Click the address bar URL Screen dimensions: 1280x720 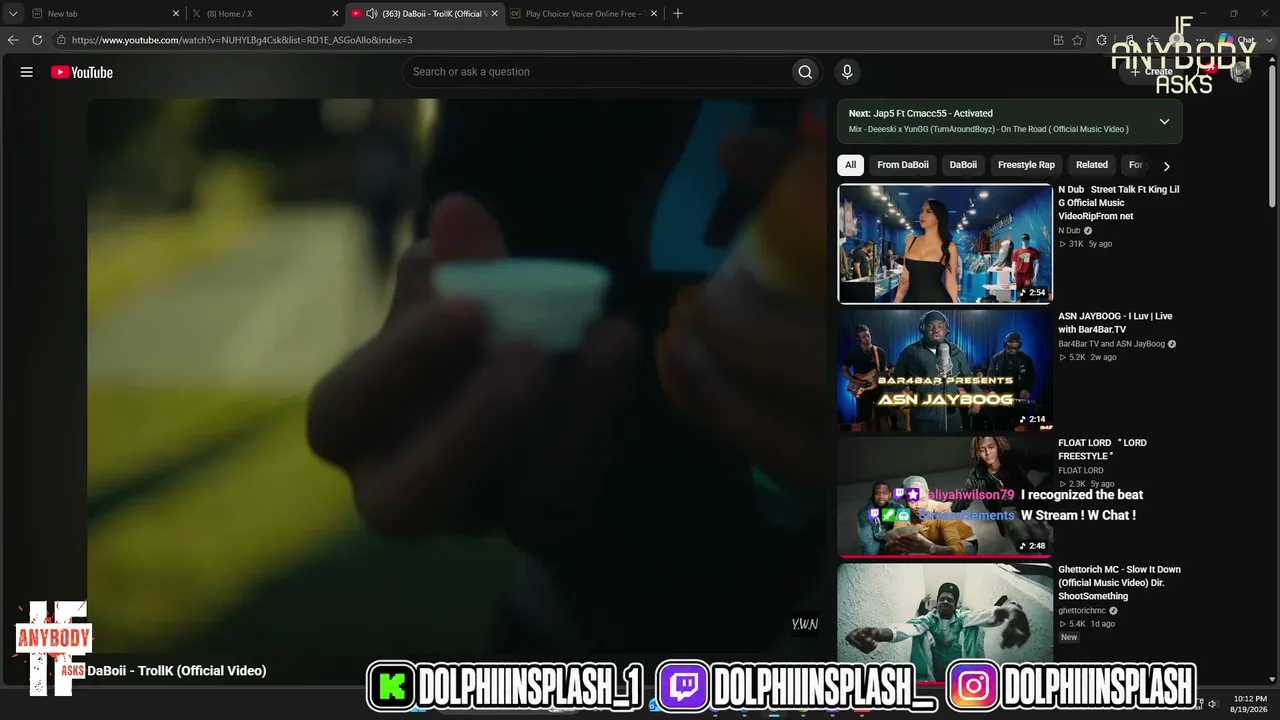242,40
